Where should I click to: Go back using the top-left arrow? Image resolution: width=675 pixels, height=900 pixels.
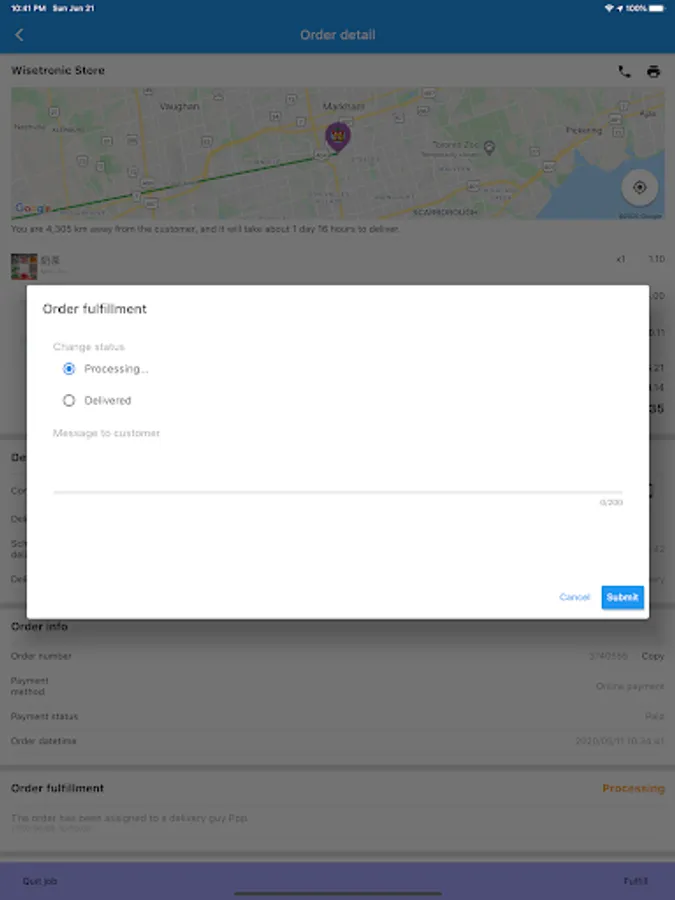pos(19,35)
